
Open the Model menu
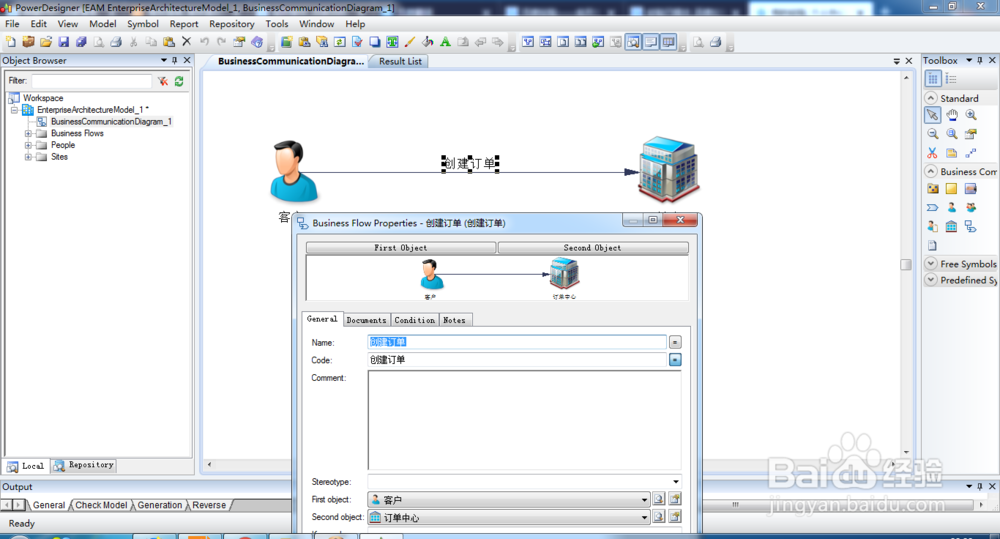[x=103, y=24]
